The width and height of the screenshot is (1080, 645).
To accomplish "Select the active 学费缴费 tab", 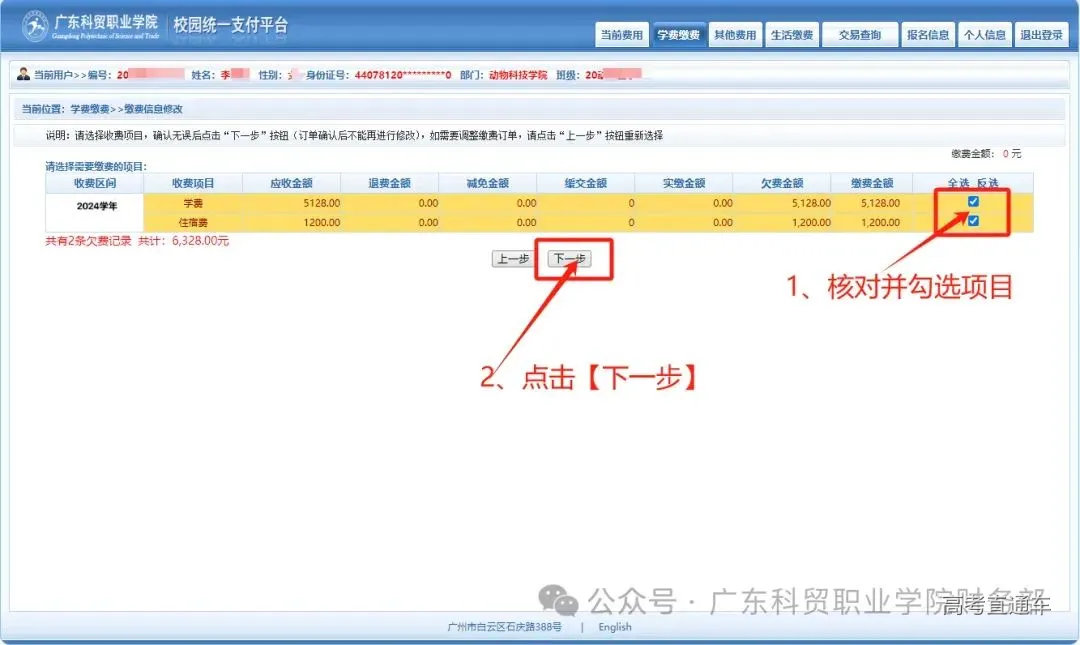I will click(x=678, y=33).
